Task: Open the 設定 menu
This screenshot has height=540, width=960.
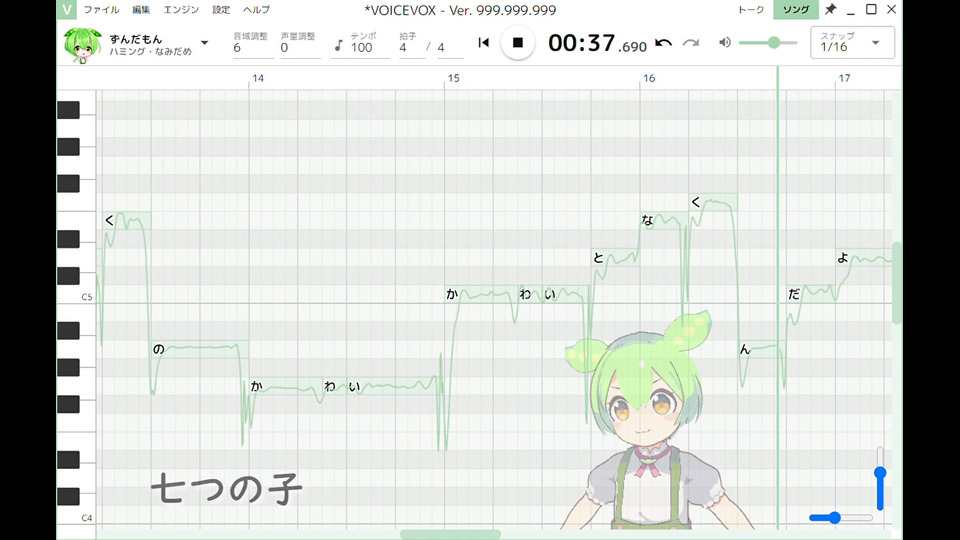Action: click(x=221, y=10)
